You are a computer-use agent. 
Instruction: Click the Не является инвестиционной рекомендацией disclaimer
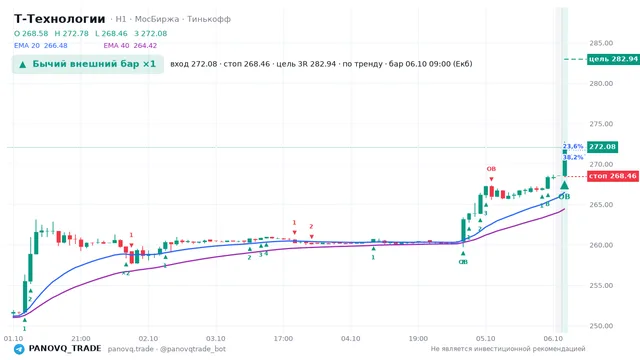pyautogui.click(x=508, y=349)
